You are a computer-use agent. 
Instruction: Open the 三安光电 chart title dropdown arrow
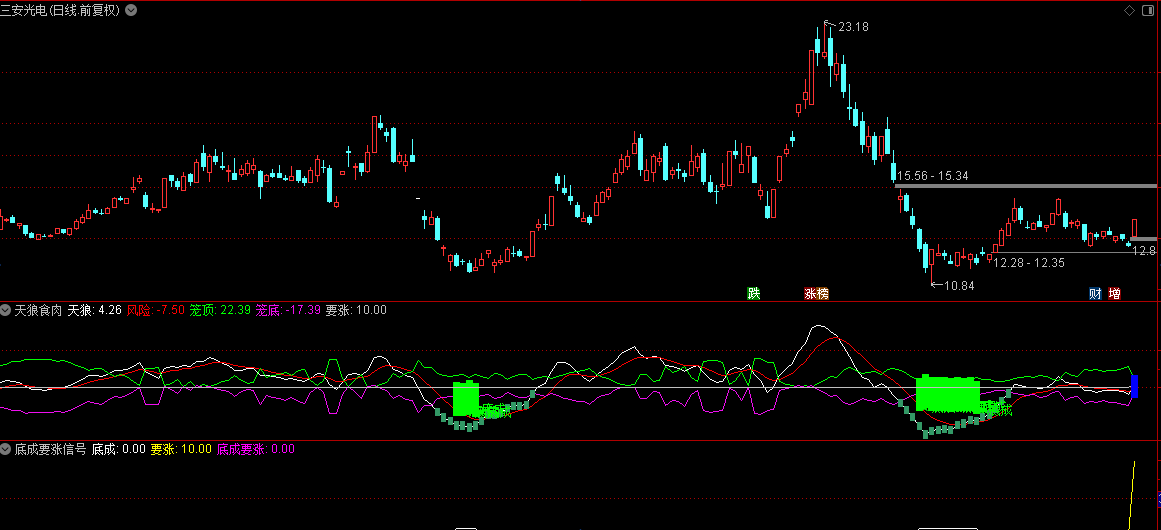tap(130, 11)
